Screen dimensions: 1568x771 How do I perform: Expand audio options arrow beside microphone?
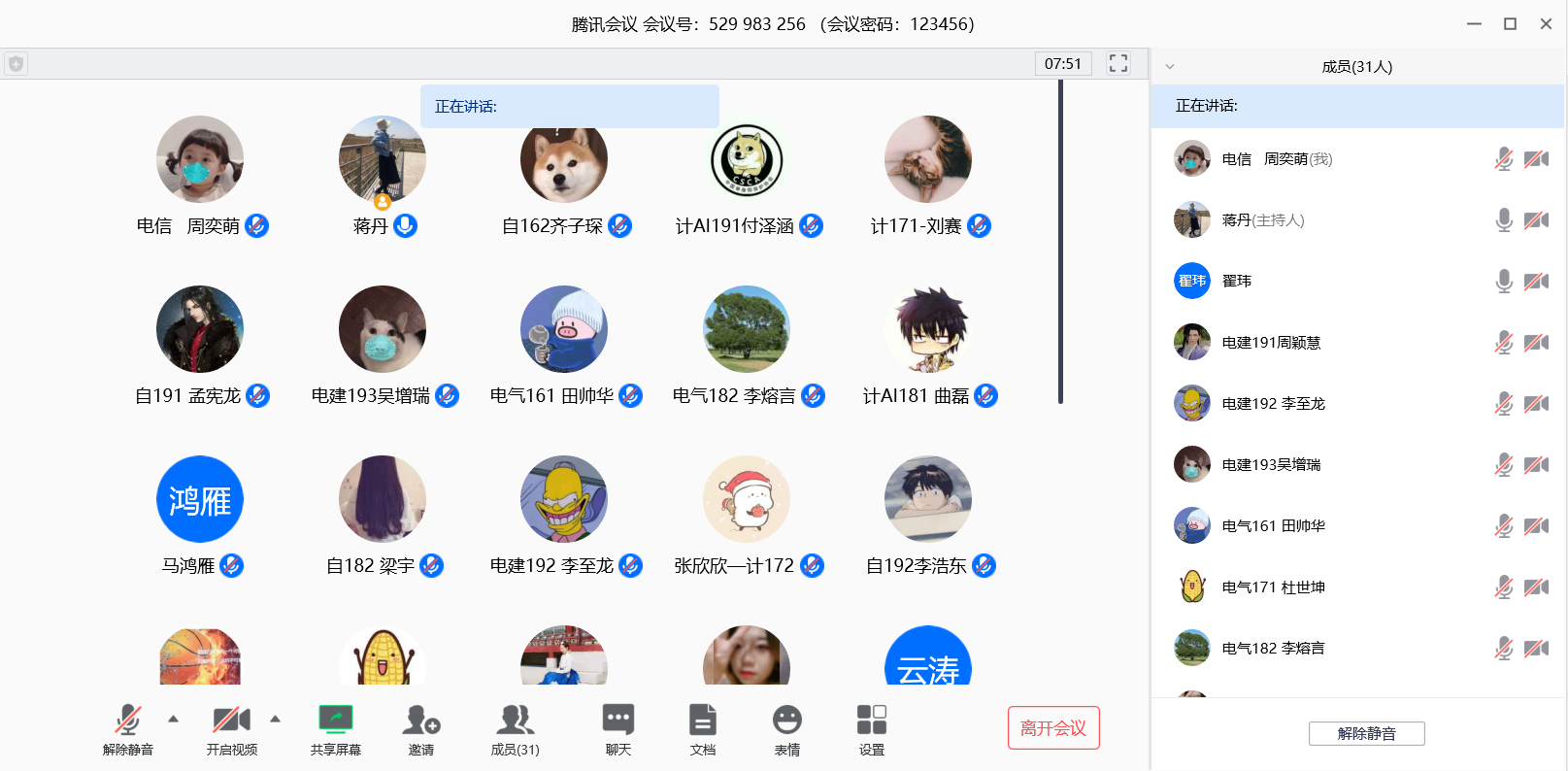coord(173,720)
